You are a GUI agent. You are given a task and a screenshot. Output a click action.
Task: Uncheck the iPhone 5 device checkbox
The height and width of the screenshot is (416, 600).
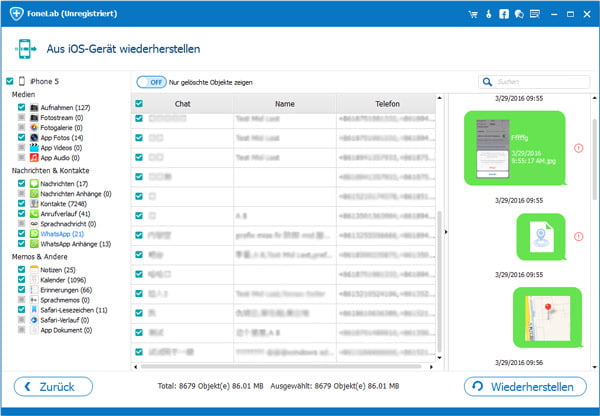pyautogui.click(x=10, y=81)
